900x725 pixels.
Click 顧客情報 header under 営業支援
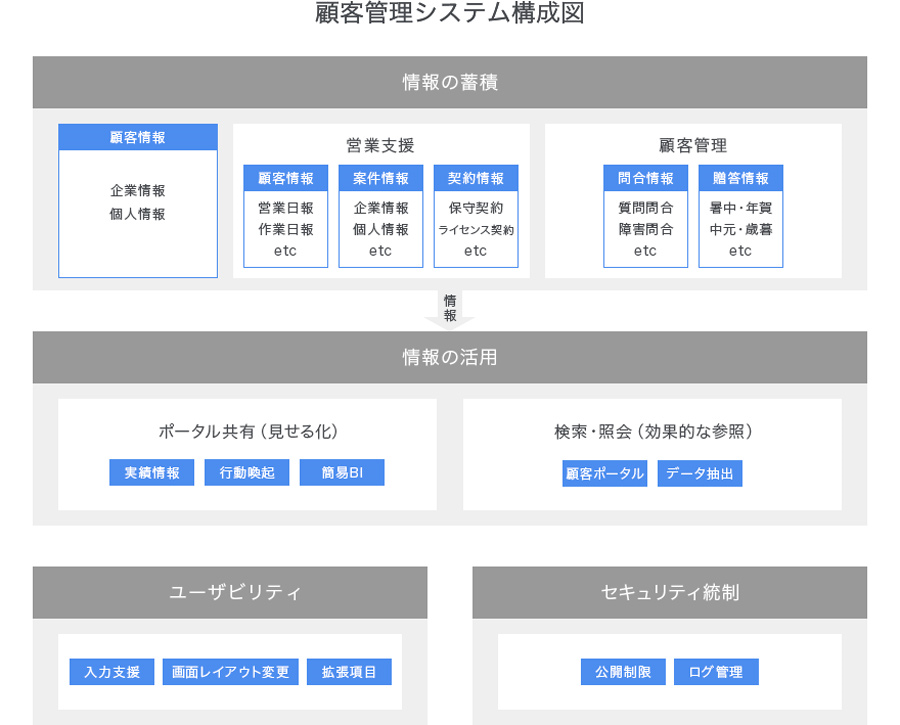286,178
